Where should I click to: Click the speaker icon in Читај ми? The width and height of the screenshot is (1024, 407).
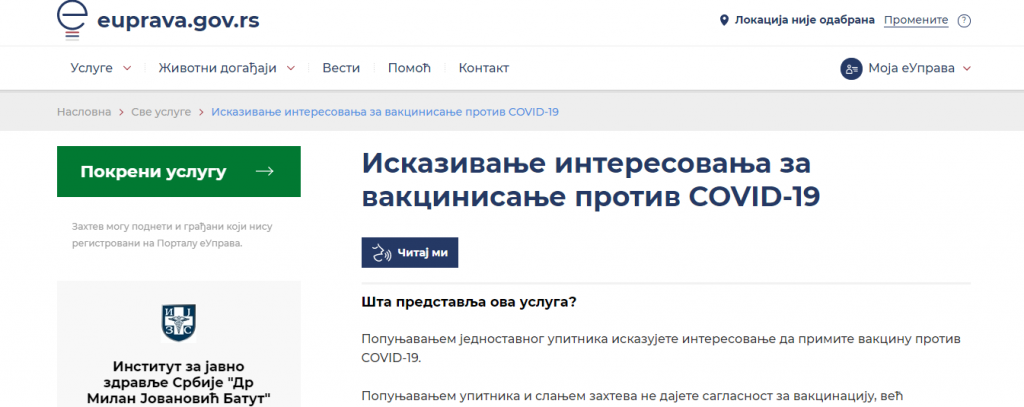380,254
